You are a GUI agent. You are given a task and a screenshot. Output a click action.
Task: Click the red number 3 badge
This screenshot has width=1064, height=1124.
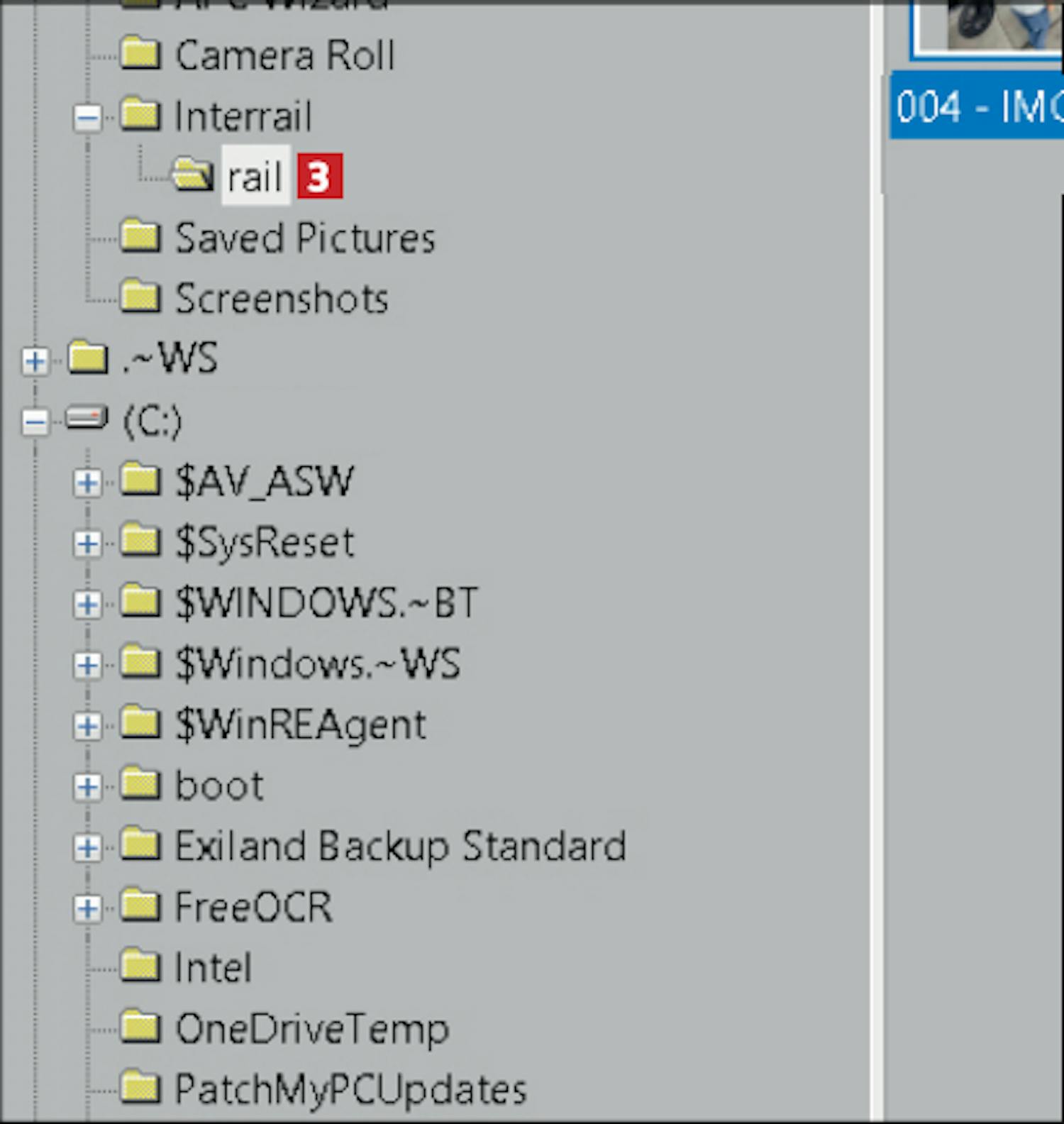click(x=319, y=176)
